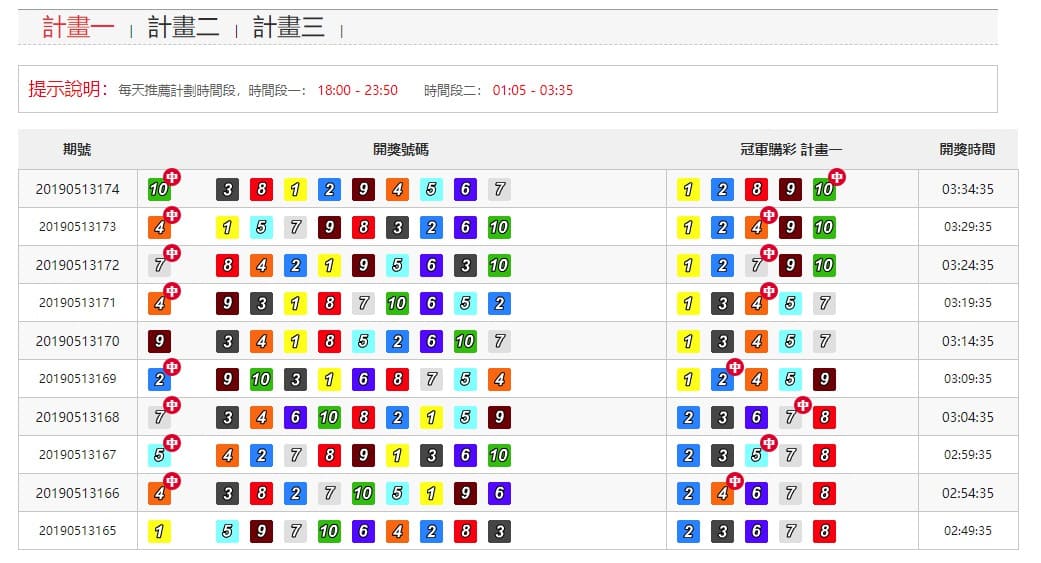The width and height of the screenshot is (1041, 563).
Task: Click plan ball 3 in row 20190513170
Action: click(722, 341)
